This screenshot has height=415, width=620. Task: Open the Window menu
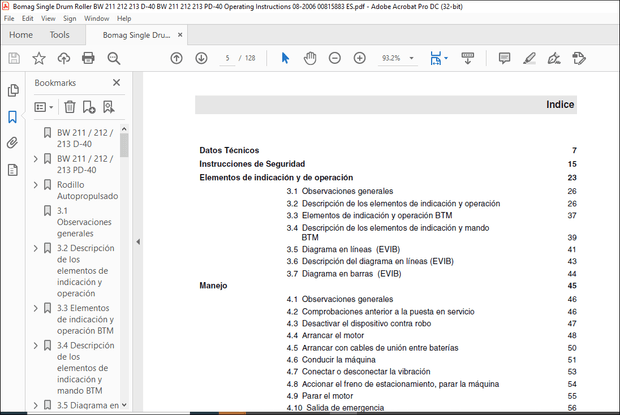(96, 19)
